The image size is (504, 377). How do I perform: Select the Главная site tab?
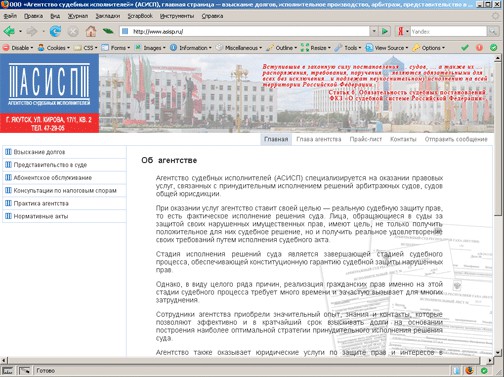pos(276,139)
